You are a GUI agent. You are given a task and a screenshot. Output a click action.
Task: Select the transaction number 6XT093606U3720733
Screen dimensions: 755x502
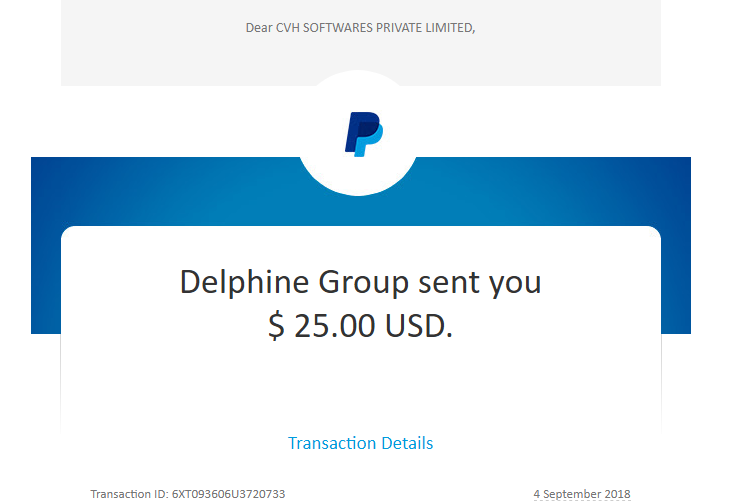228,494
